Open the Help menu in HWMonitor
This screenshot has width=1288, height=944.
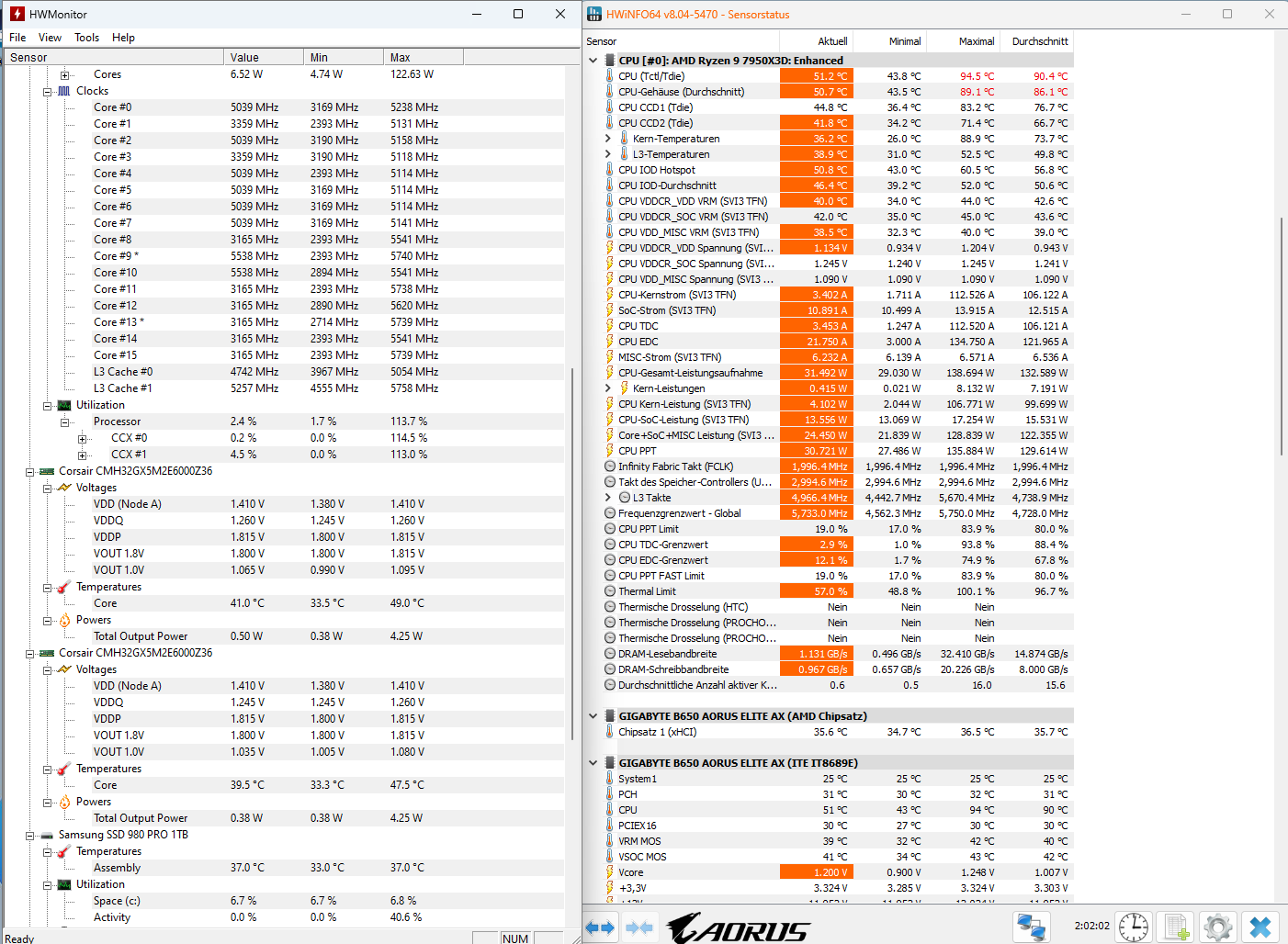(x=123, y=38)
